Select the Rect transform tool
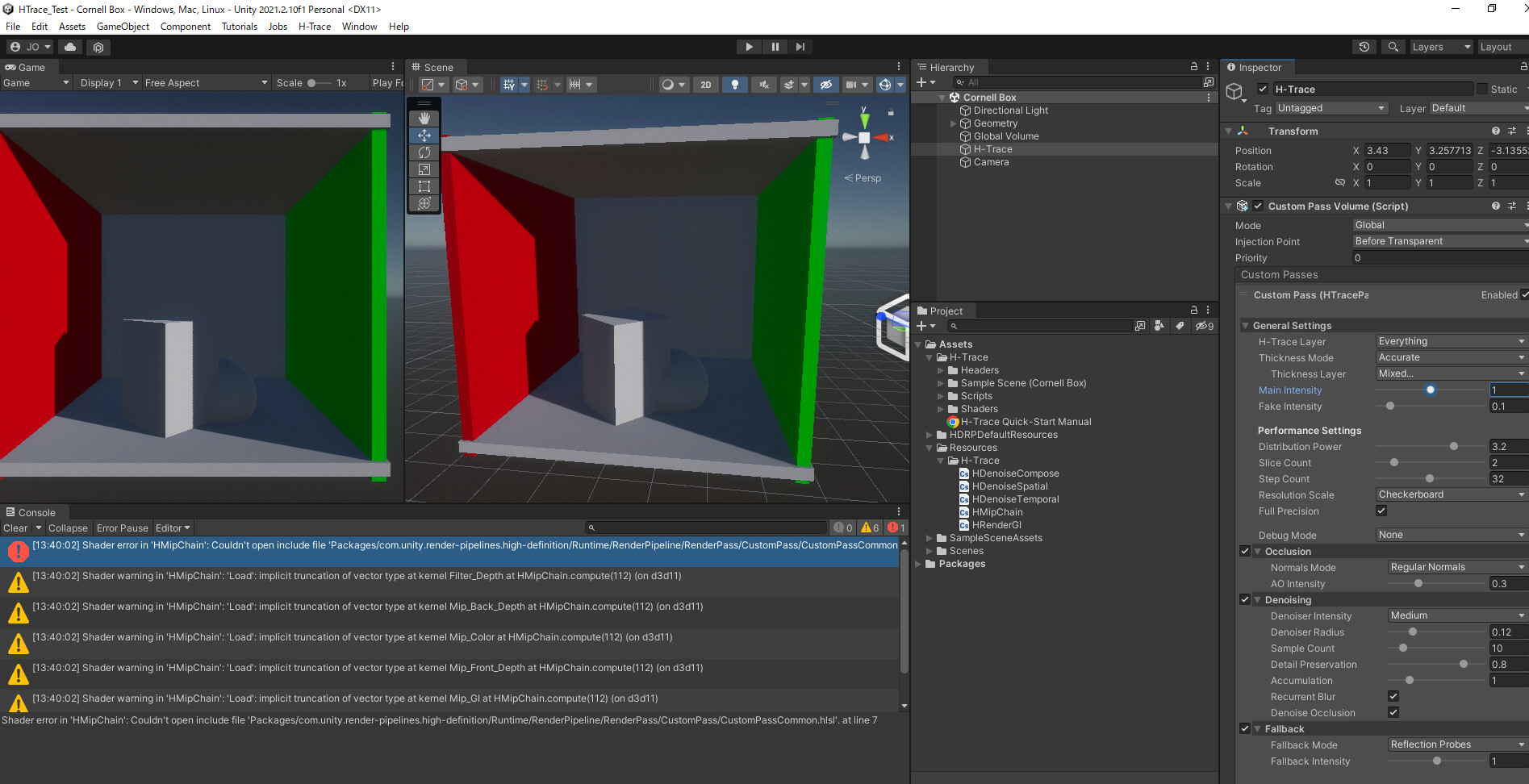1529x784 pixels. click(424, 186)
